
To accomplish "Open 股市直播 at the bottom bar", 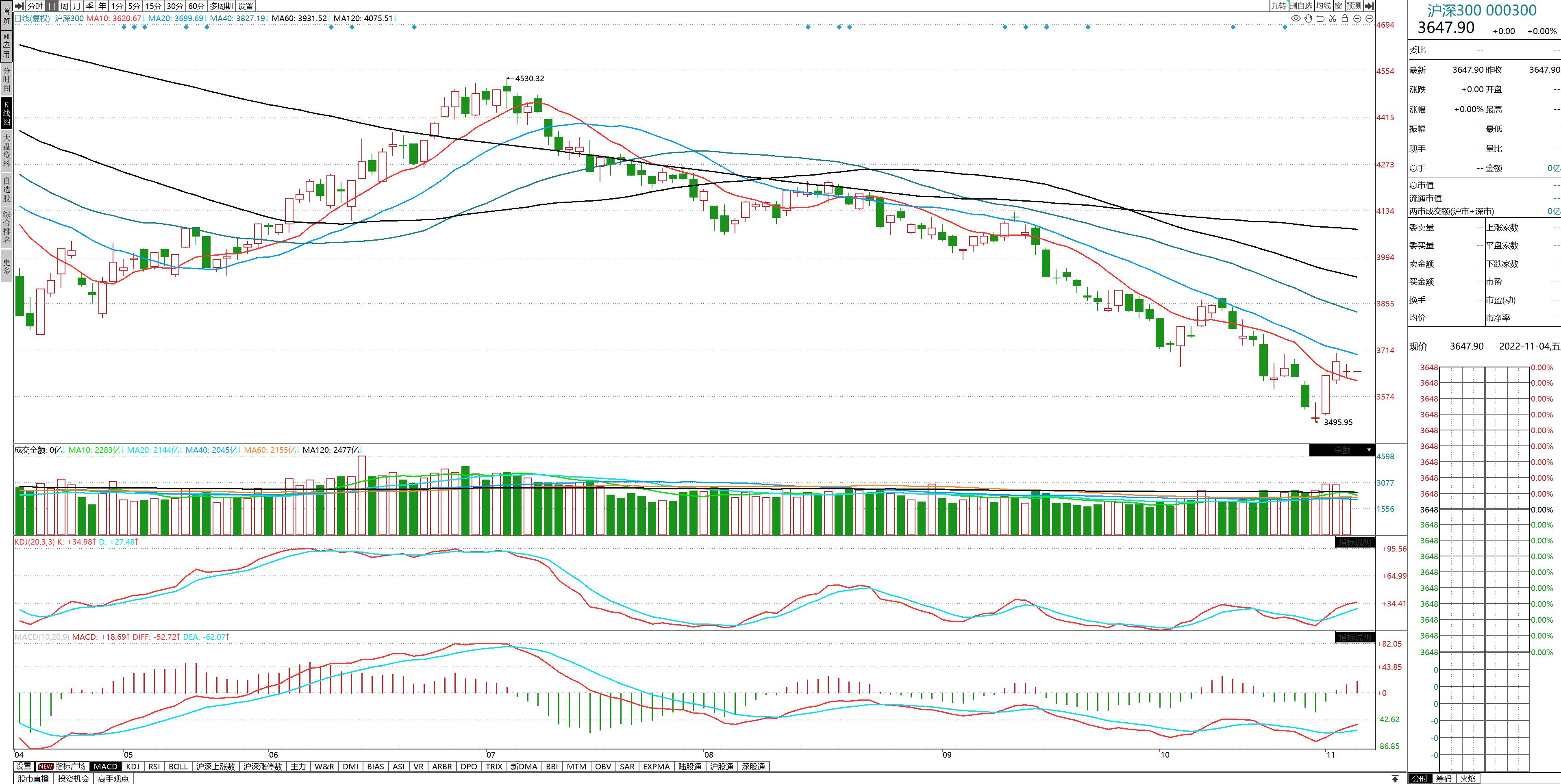I will (33, 779).
